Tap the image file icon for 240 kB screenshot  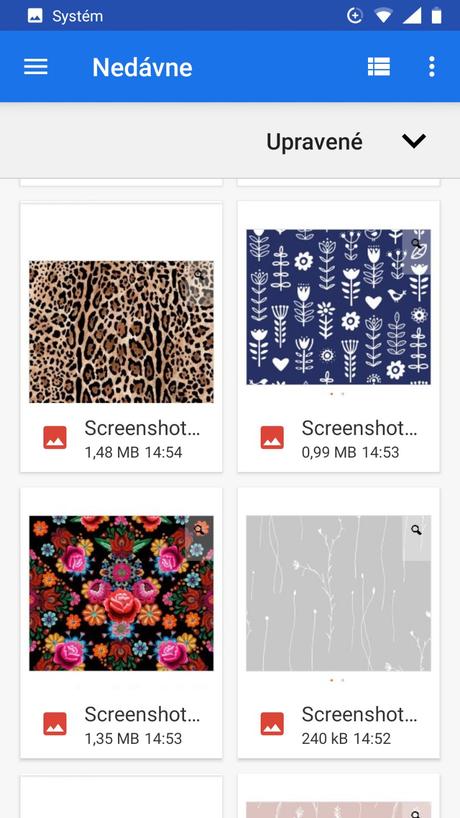(x=272, y=724)
